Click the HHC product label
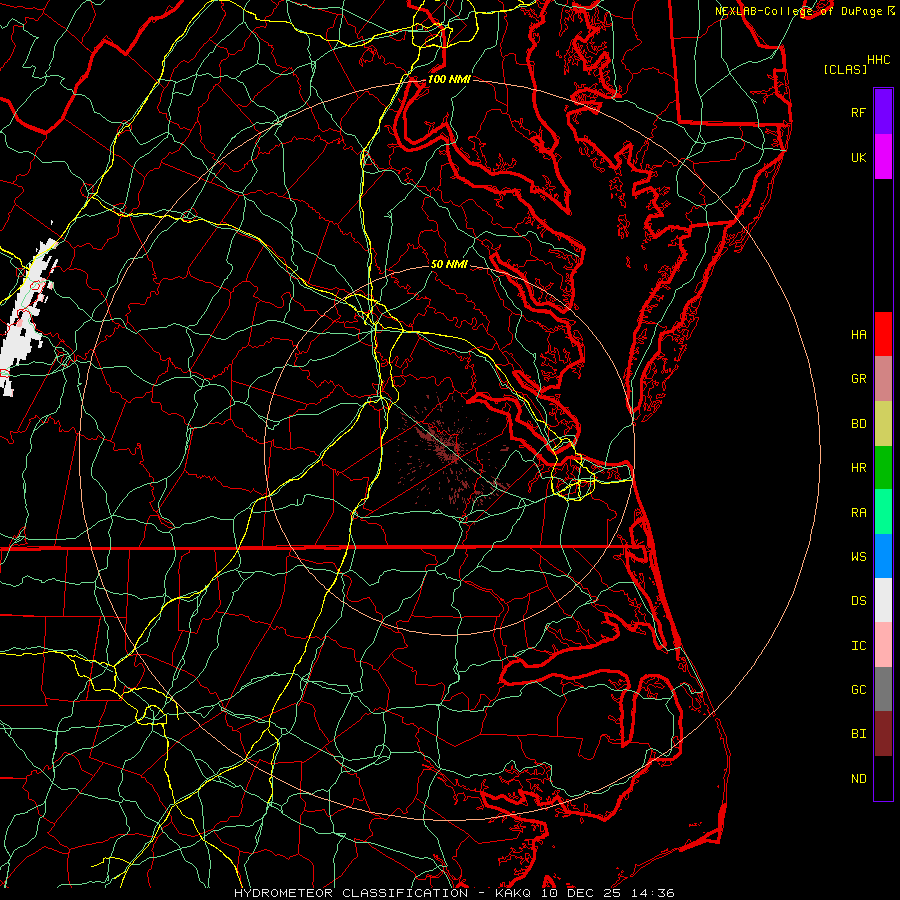Viewport: 900px width, 900px height. 878,60
